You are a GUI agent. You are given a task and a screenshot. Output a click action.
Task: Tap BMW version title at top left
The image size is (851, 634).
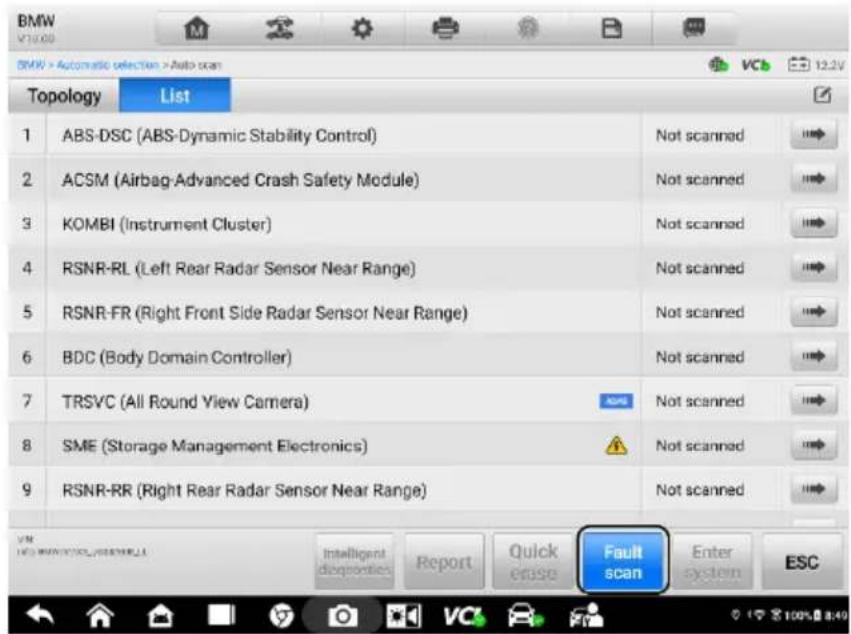click(36, 28)
